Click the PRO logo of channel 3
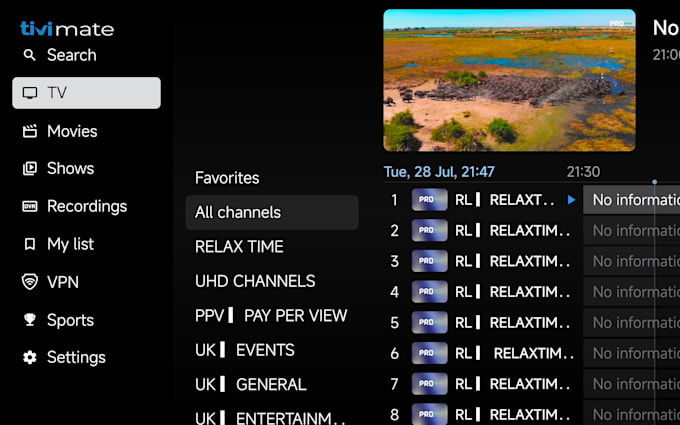 [x=429, y=261]
